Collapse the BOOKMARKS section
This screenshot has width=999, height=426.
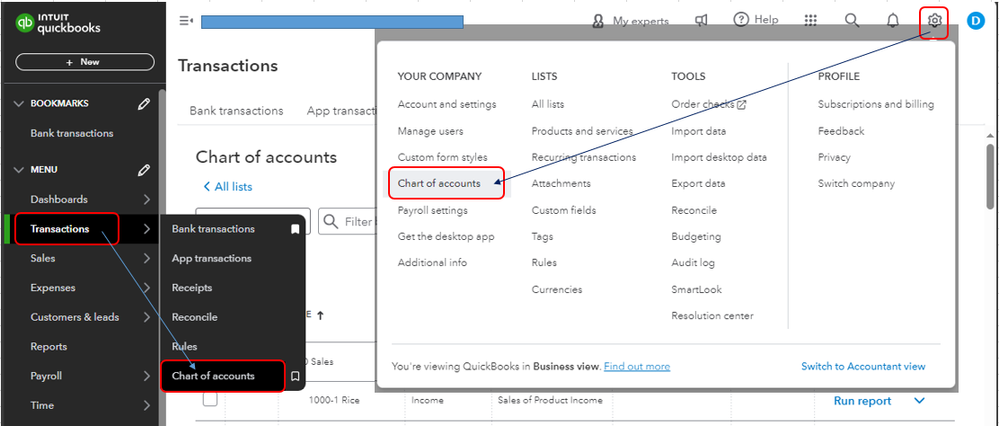(x=18, y=104)
